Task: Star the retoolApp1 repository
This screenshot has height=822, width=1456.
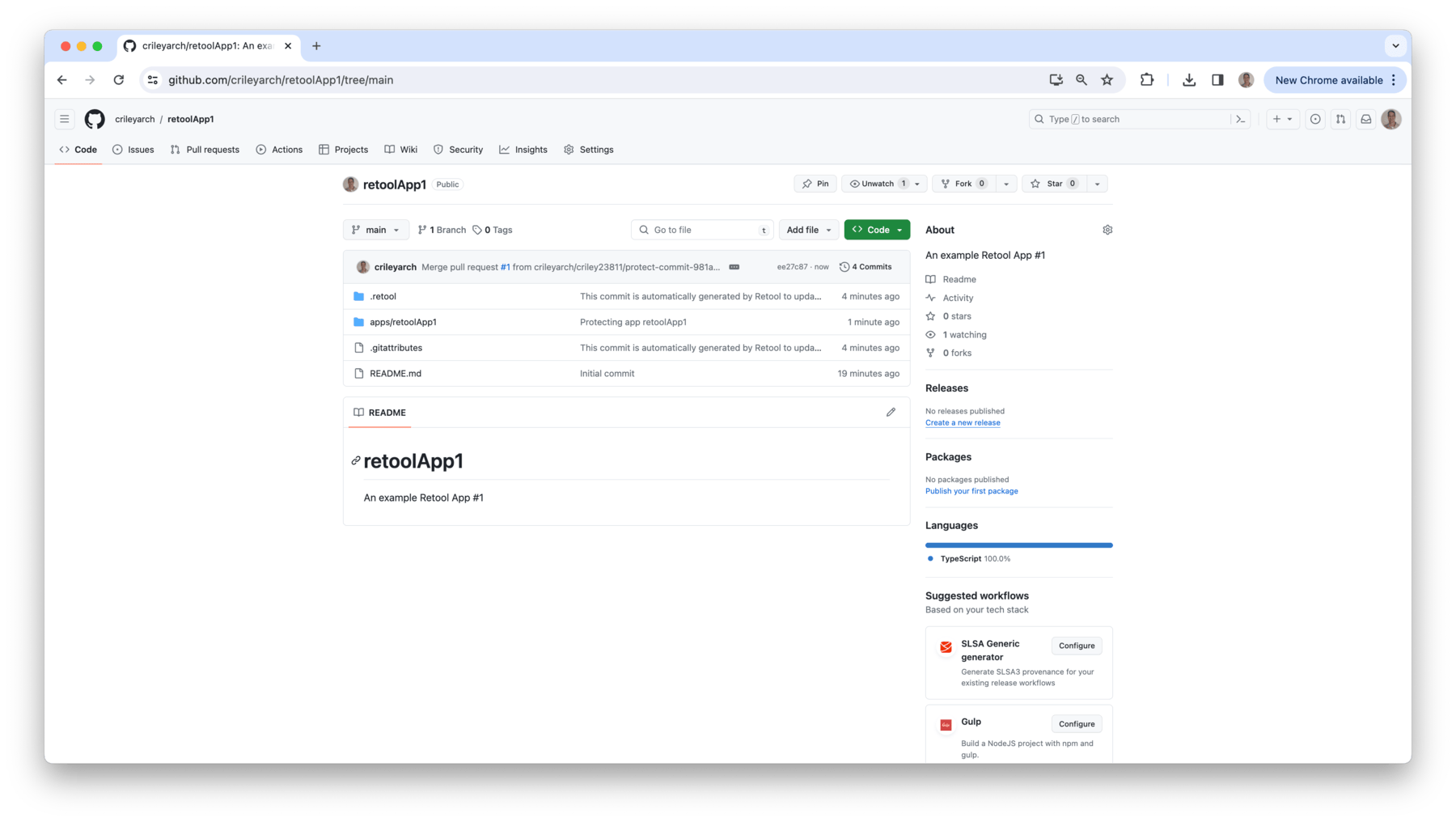Action: (1054, 184)
